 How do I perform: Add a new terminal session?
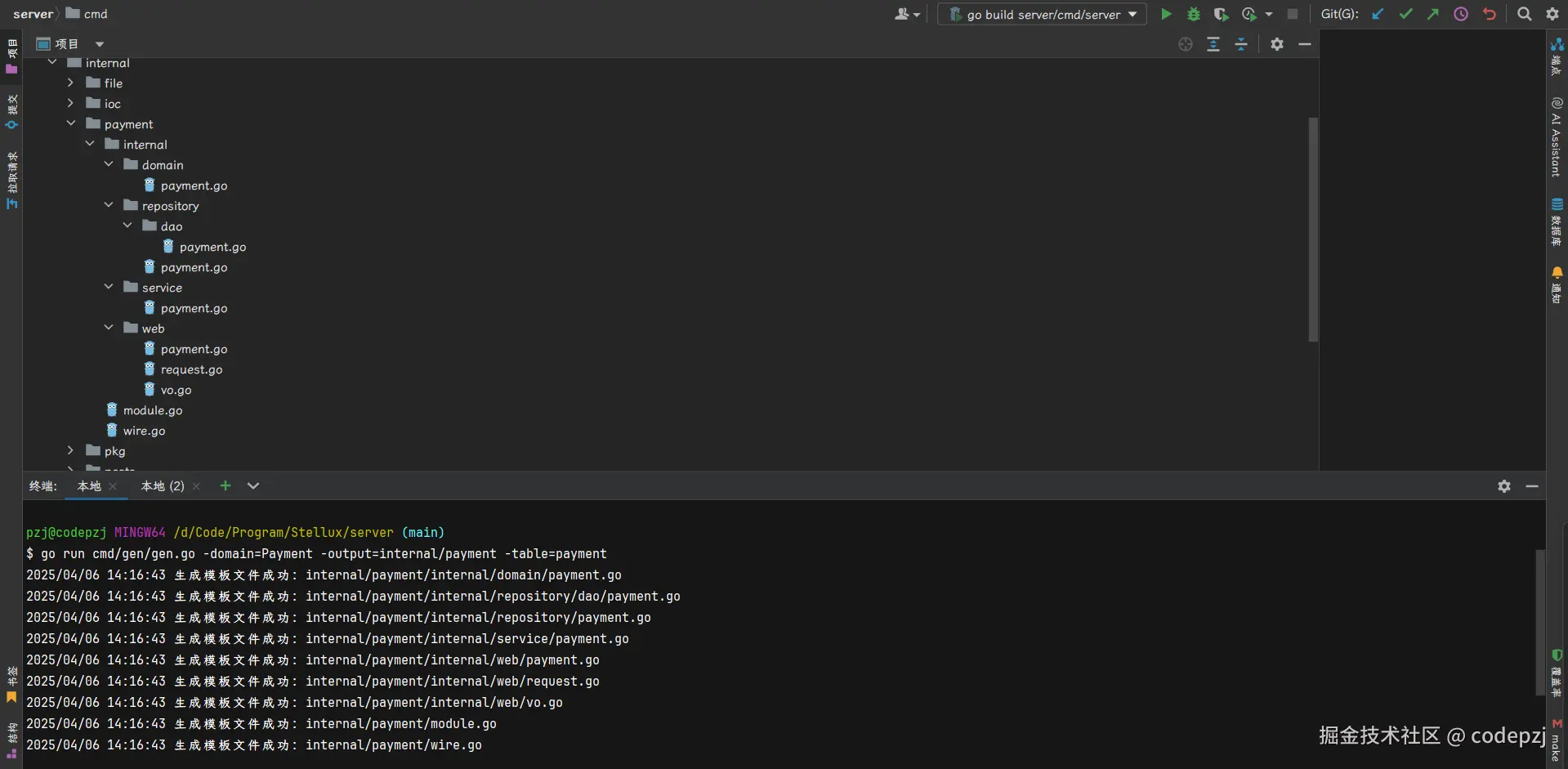tap(226, 485)
